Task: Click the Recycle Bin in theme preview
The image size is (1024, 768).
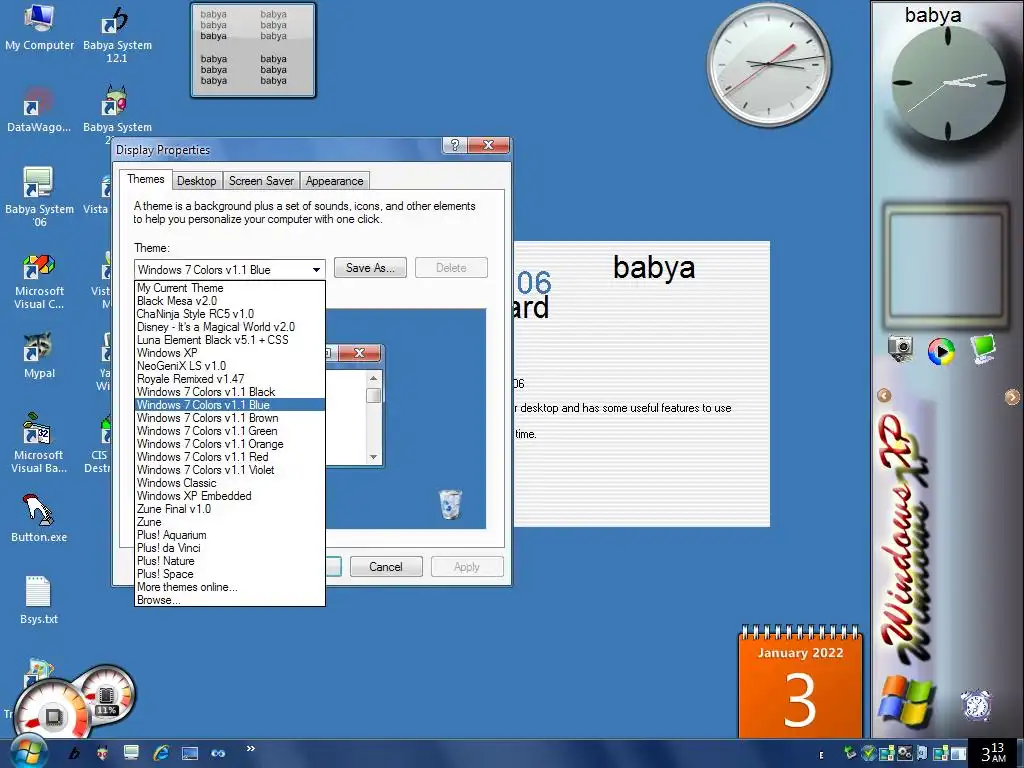Action: tap(451, 504)
